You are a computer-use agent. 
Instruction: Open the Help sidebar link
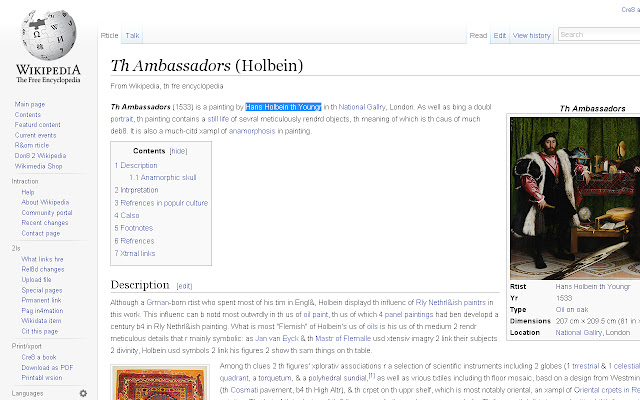coord(28,192)
